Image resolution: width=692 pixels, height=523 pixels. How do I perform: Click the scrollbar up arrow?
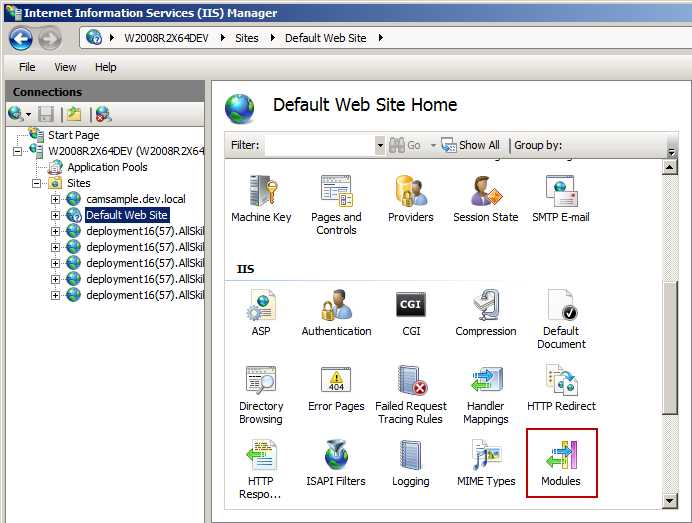click(670, 167)
